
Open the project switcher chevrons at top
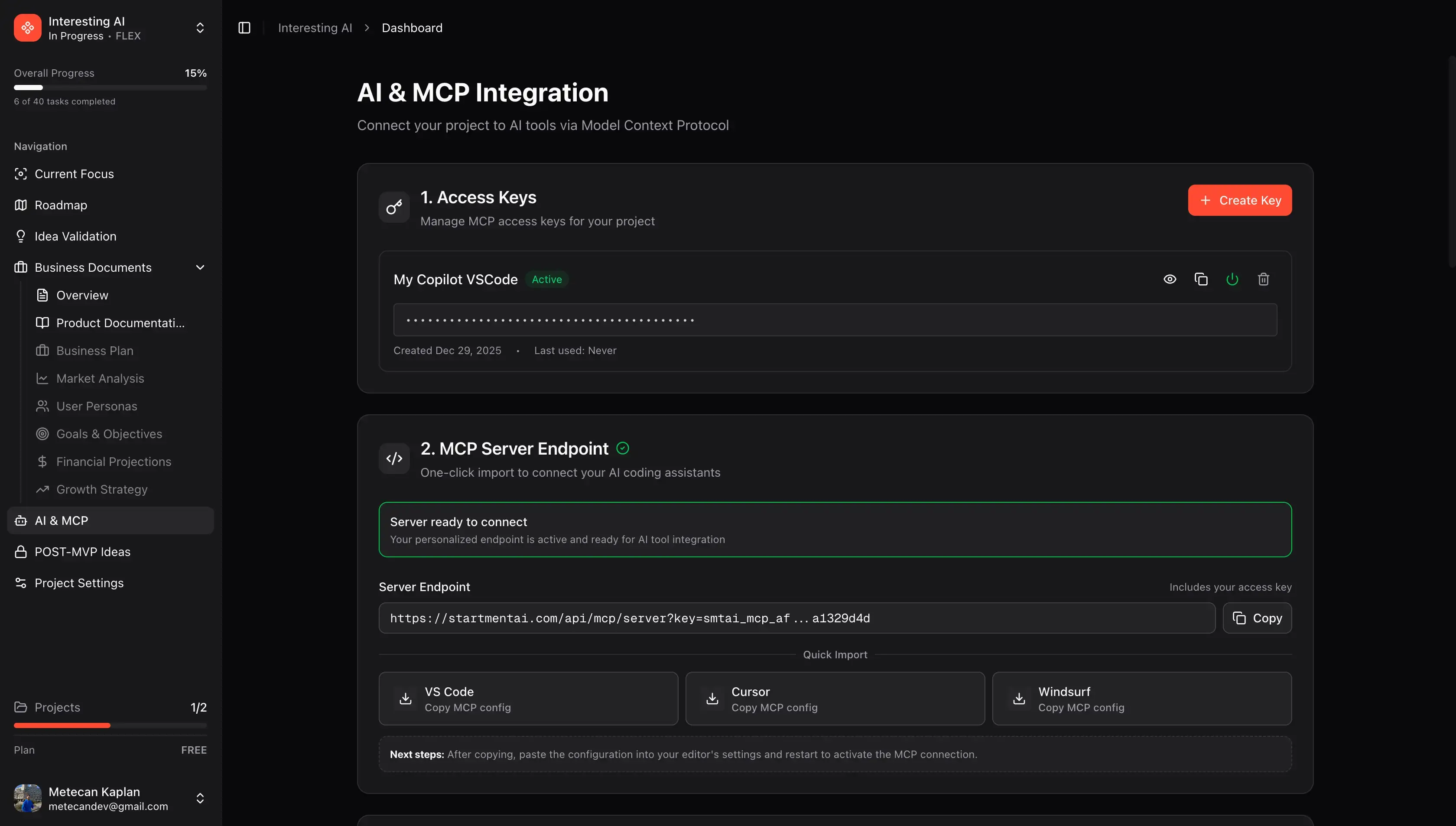(200, 28)
